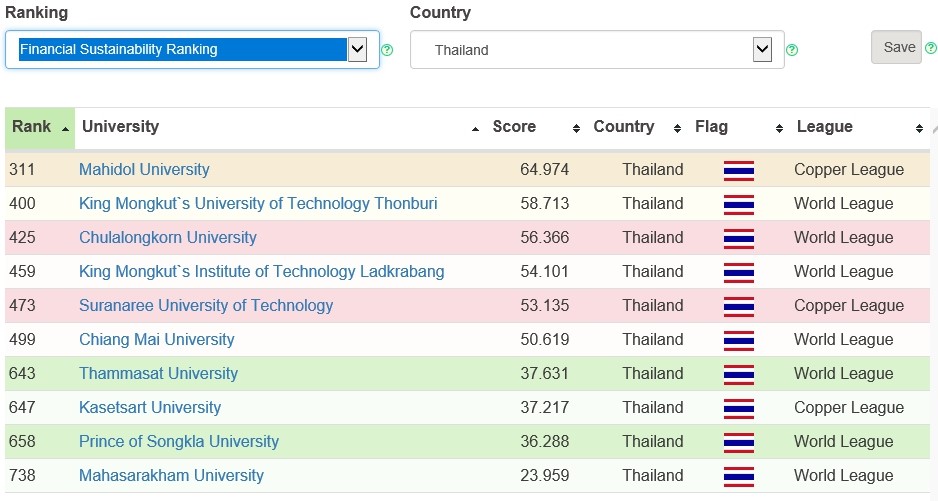Click Thailand flag in Thonburi row
Image resolution: width=938 pixels, height=501 pixels.
click(739, 205)
